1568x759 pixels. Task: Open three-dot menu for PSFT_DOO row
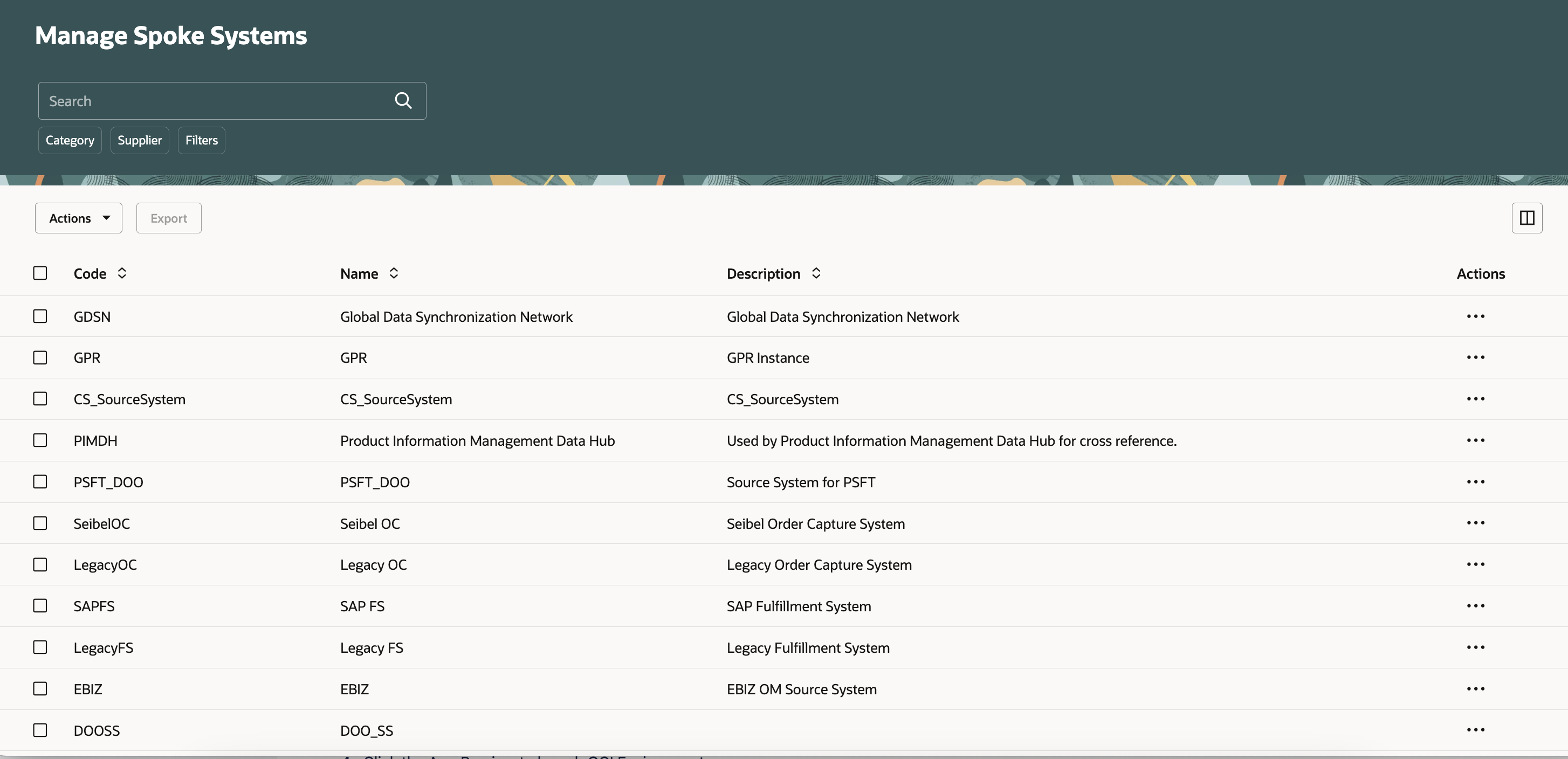tap(1475, 482)
